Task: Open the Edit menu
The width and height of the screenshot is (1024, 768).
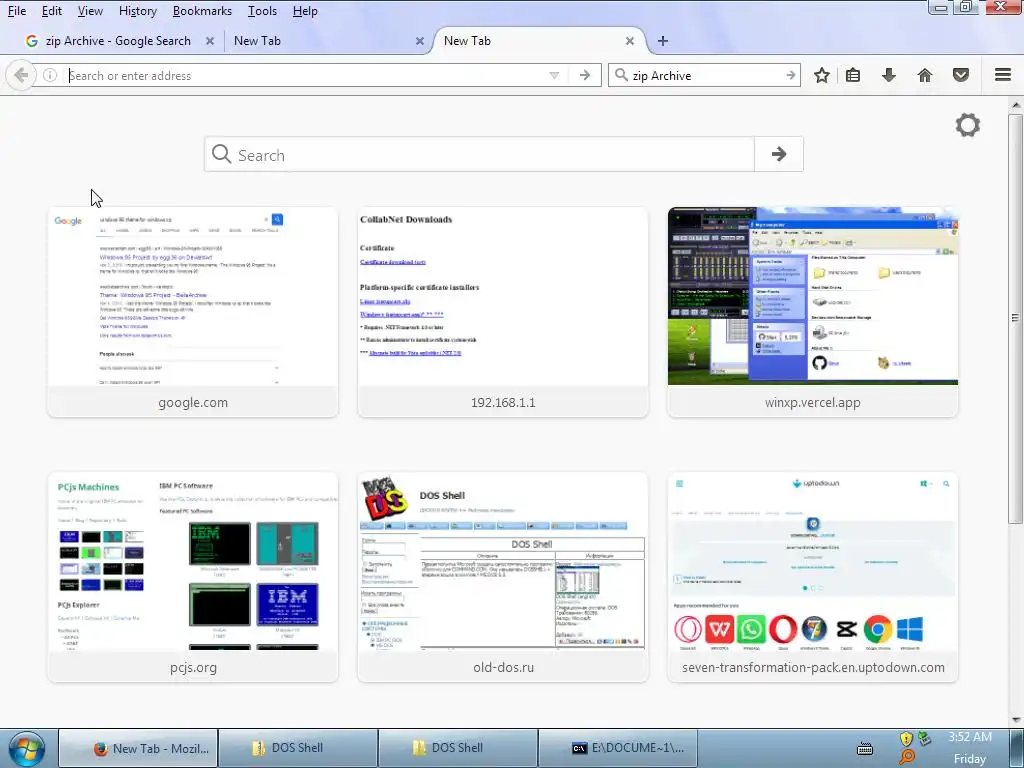Action: [52, 11]
